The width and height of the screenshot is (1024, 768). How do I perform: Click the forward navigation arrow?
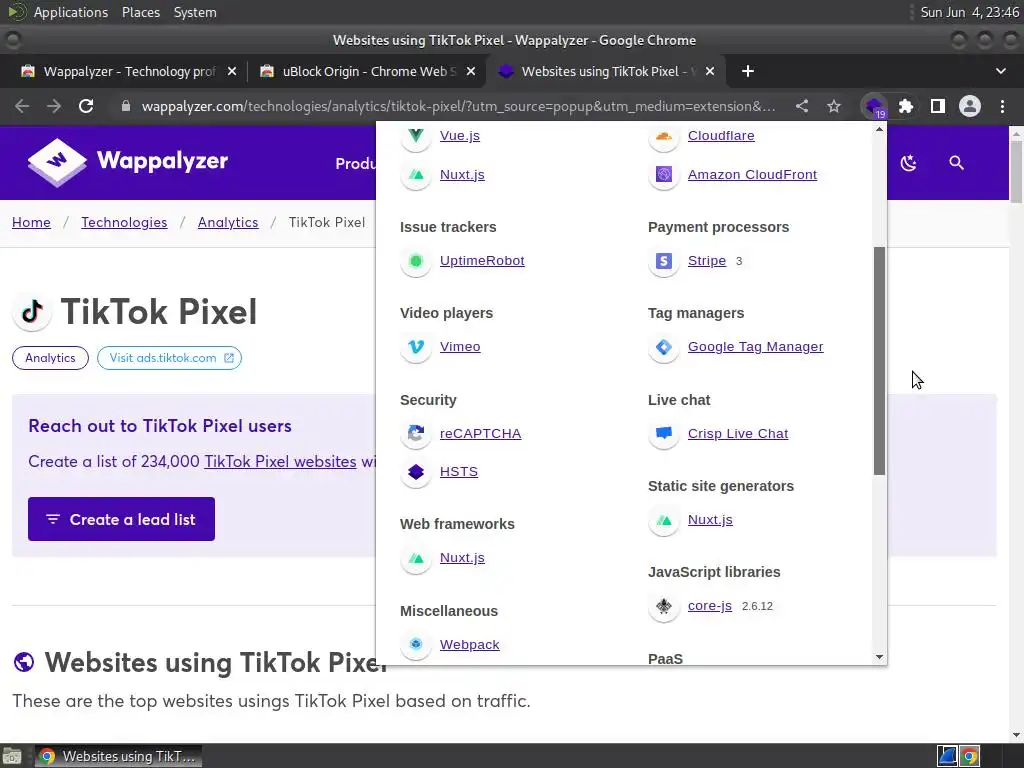click(x=54, y=106)
